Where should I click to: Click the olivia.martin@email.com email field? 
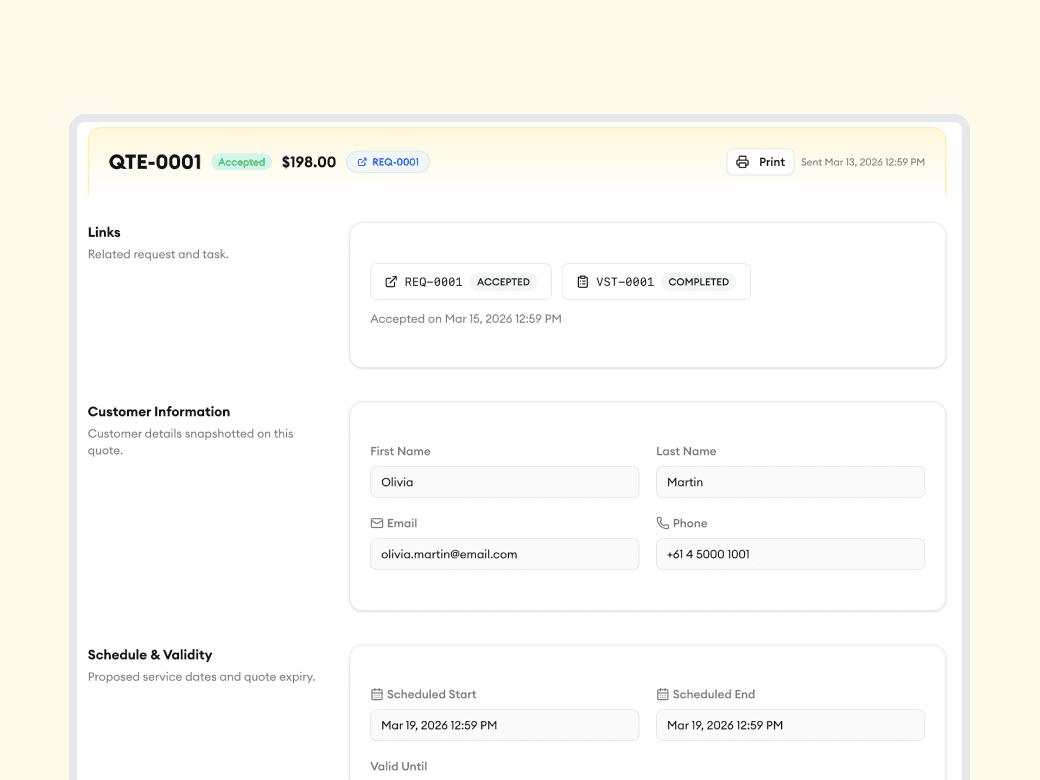pos(504,554)
